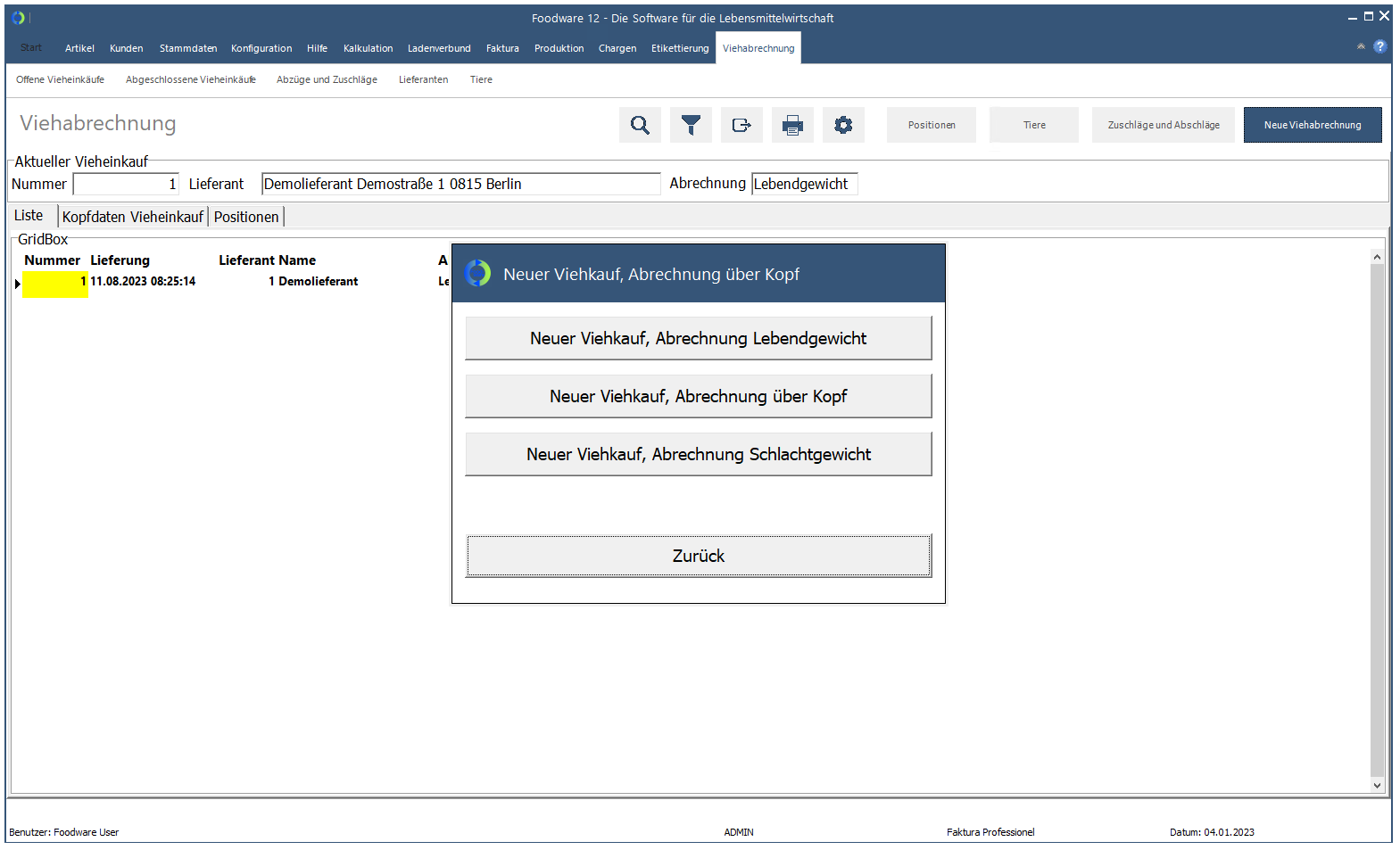Screen dimensions: 1400x850
Task: Choose Neuer Viehkauf, Abrechnung Schlachtgewicht
Action: click(x=698, y=454)
